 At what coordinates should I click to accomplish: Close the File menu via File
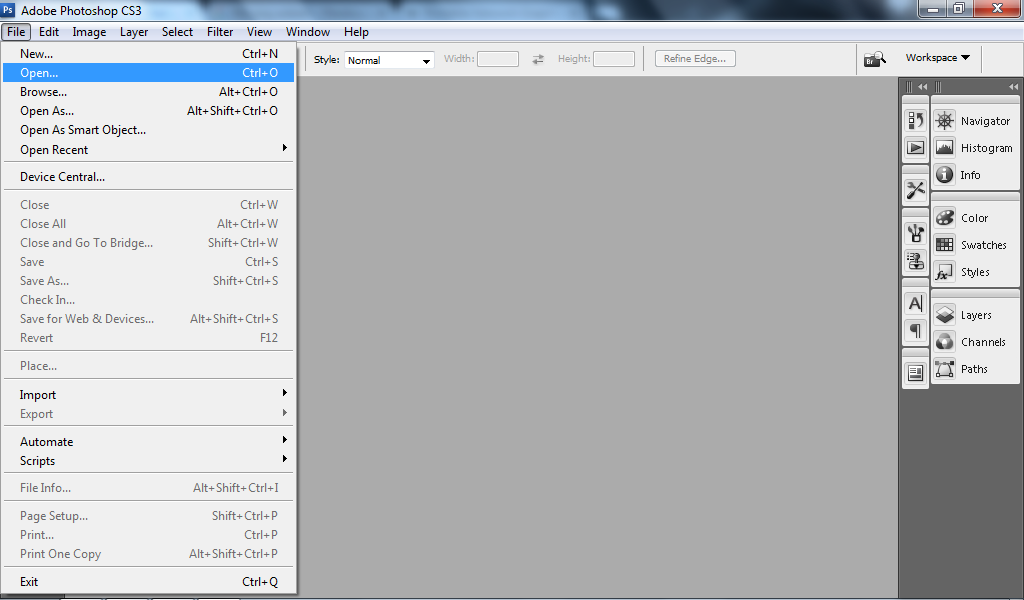(16, 31)
